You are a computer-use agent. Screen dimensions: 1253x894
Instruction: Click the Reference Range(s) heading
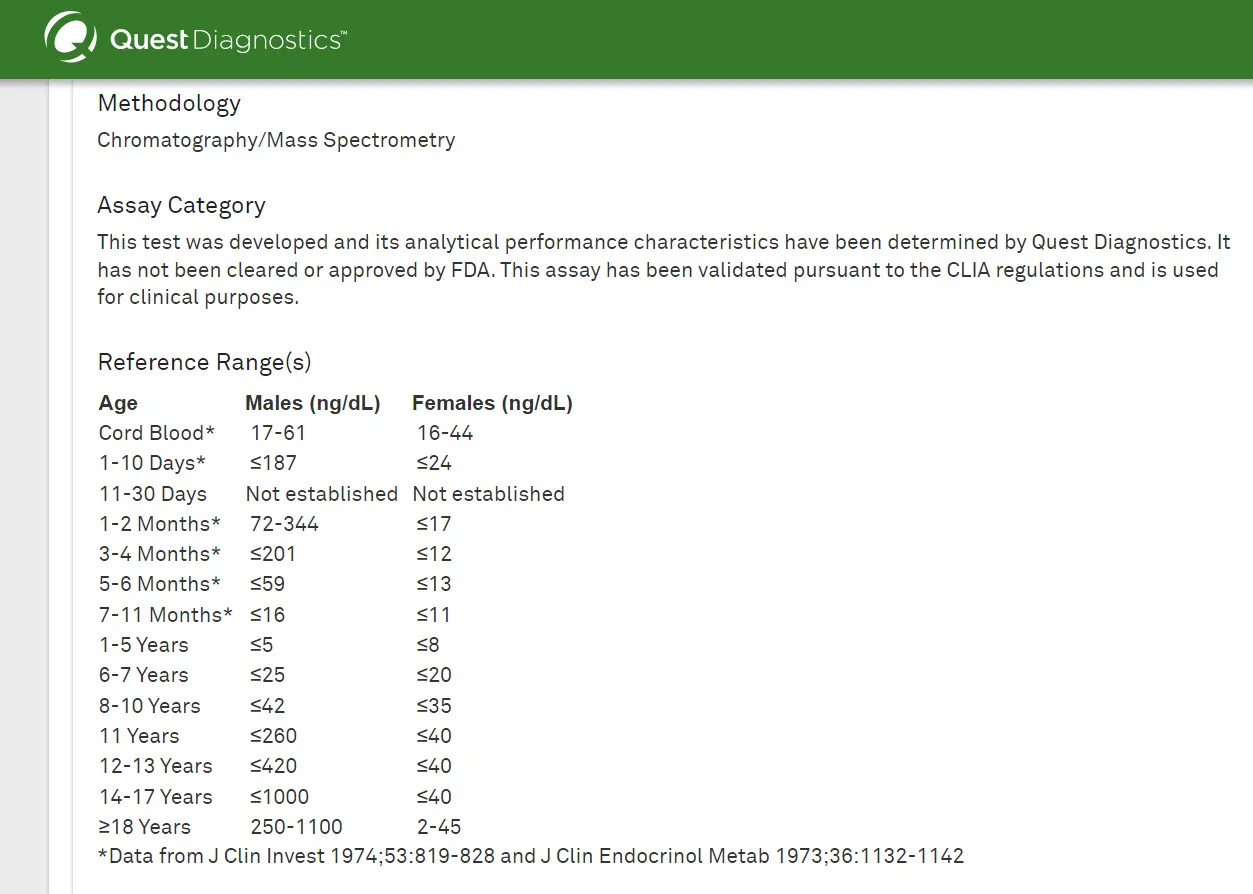[x=204, y=362]
